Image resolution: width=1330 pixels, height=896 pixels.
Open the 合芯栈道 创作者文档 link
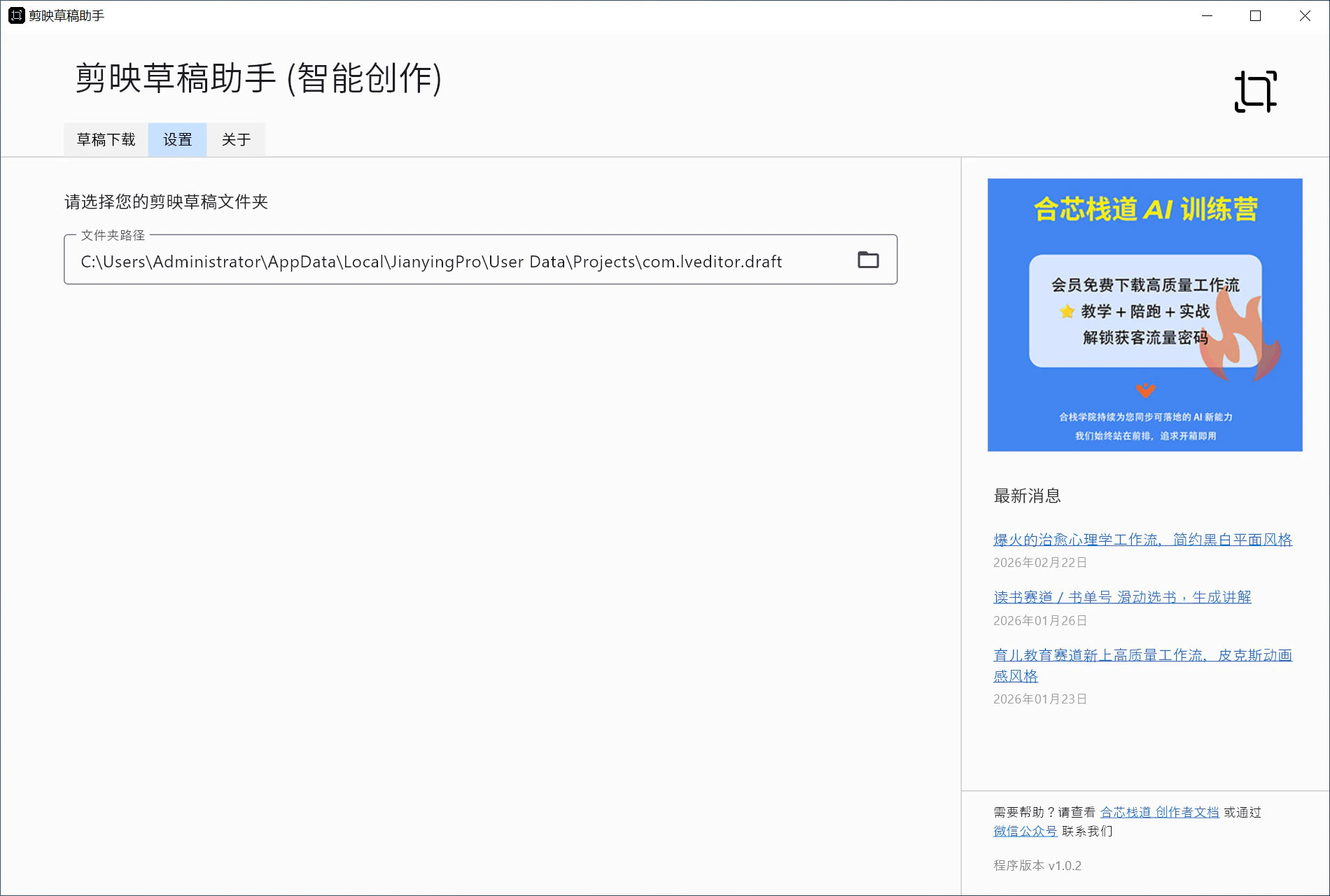pos(1159,812)
